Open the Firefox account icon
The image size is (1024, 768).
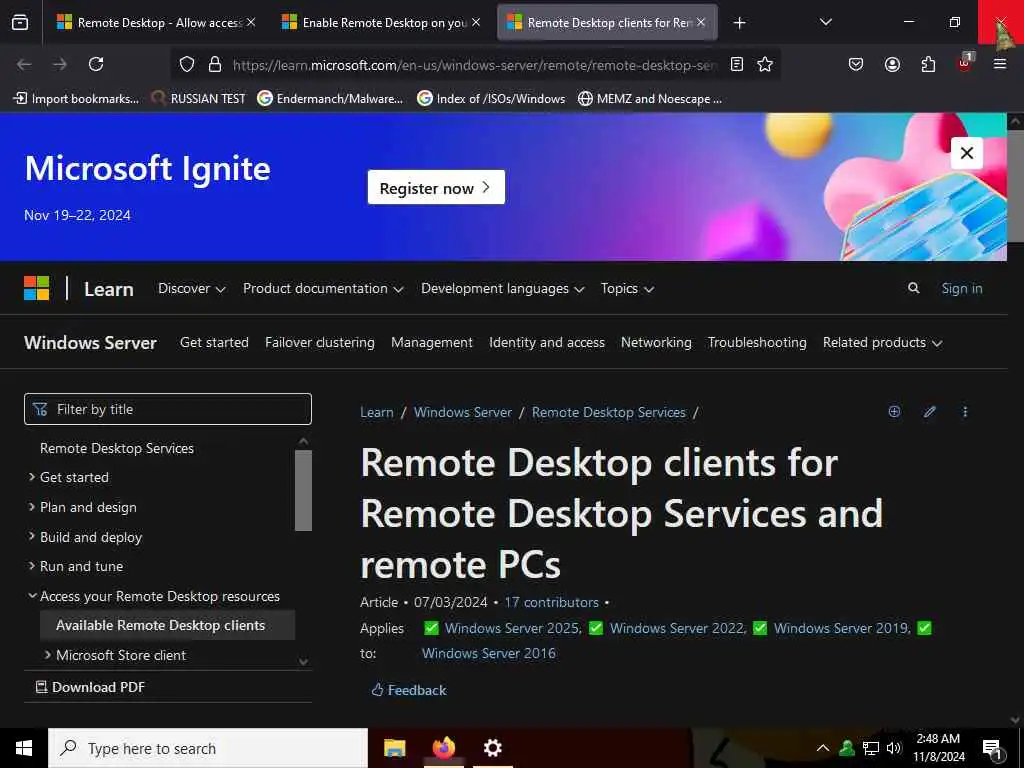[892, 64]
